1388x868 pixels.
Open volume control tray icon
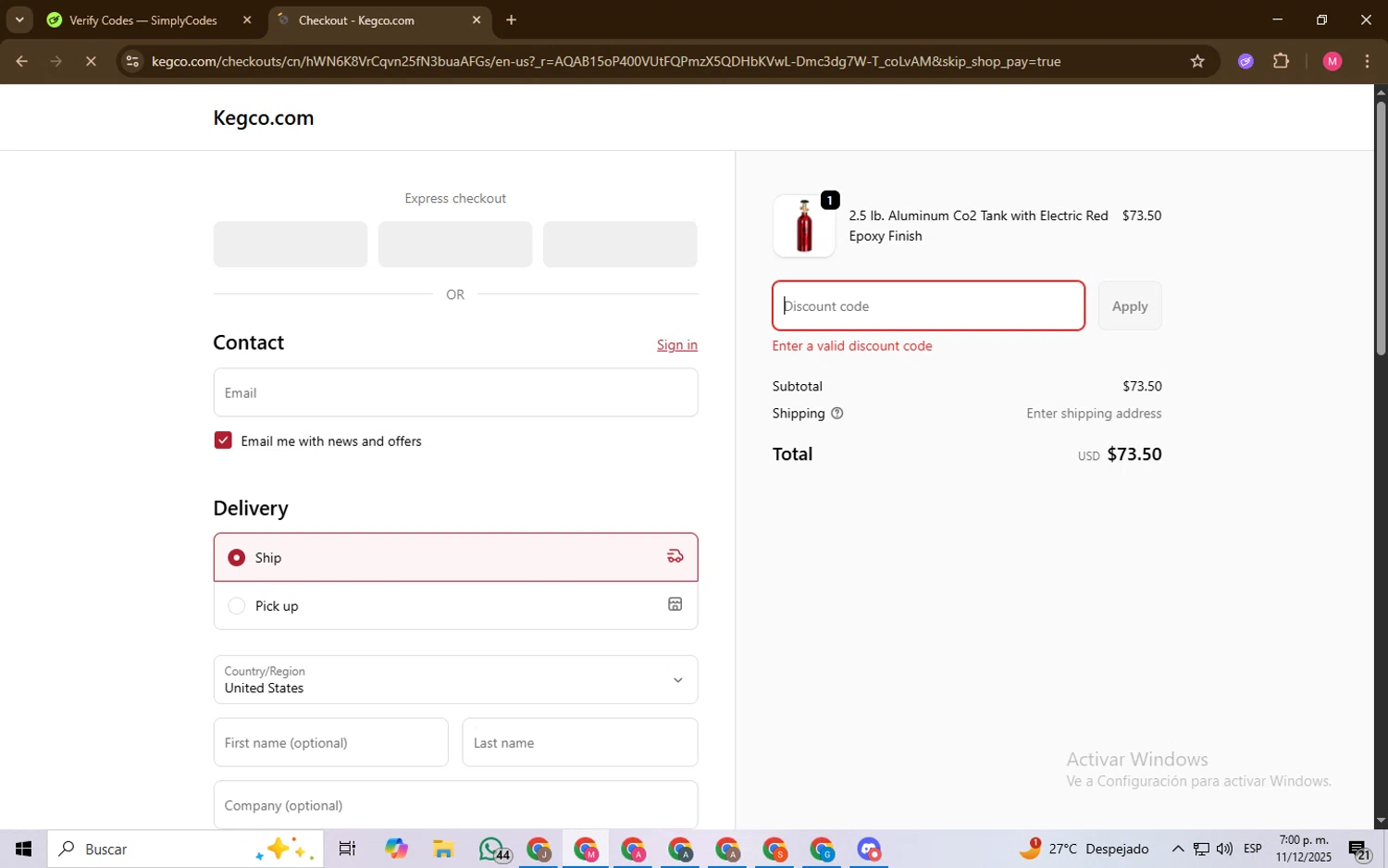pos(1224,849)
